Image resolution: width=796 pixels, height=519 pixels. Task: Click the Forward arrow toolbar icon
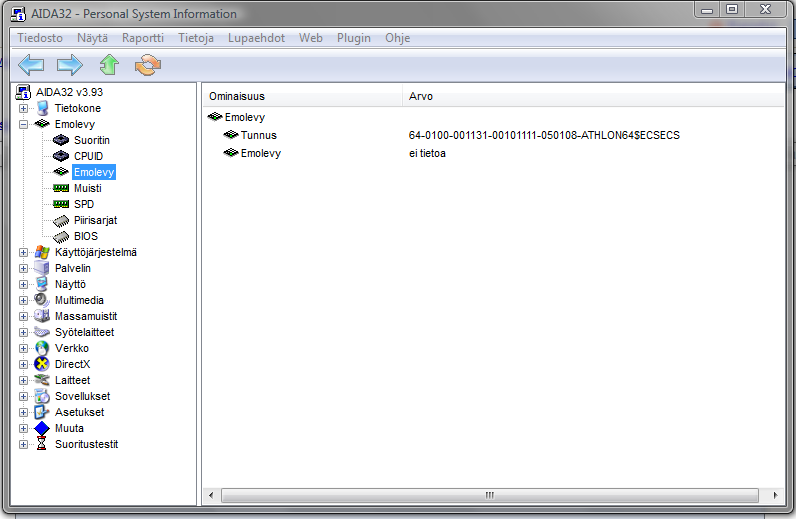click(70, 65)
